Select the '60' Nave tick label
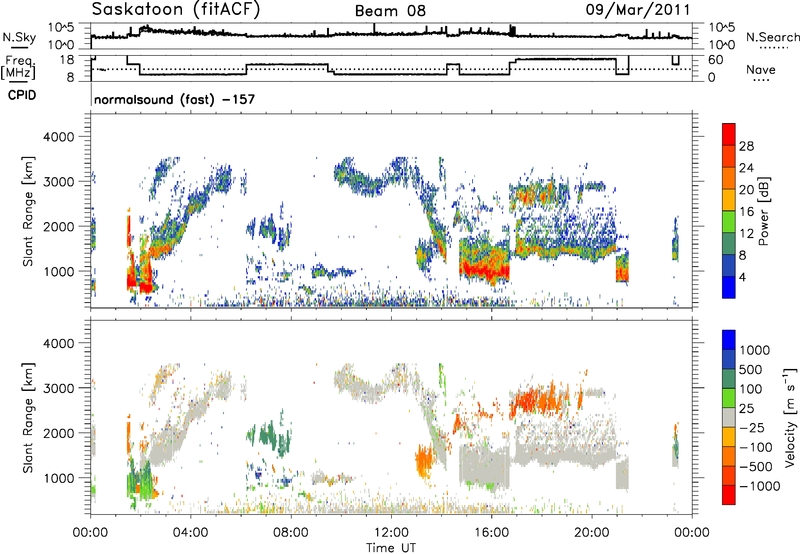This screenshot has width=800, height=554. (716, 60)
